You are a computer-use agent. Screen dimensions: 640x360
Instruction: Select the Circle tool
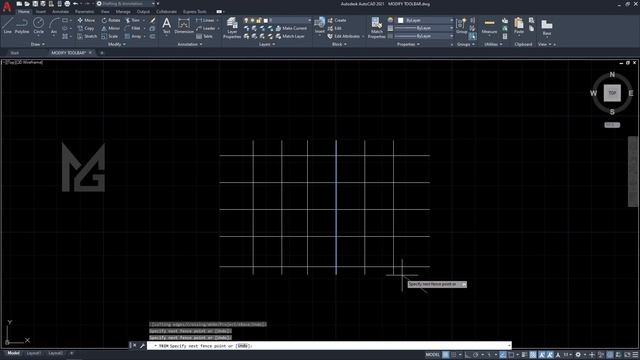click(x=38, y=25)
